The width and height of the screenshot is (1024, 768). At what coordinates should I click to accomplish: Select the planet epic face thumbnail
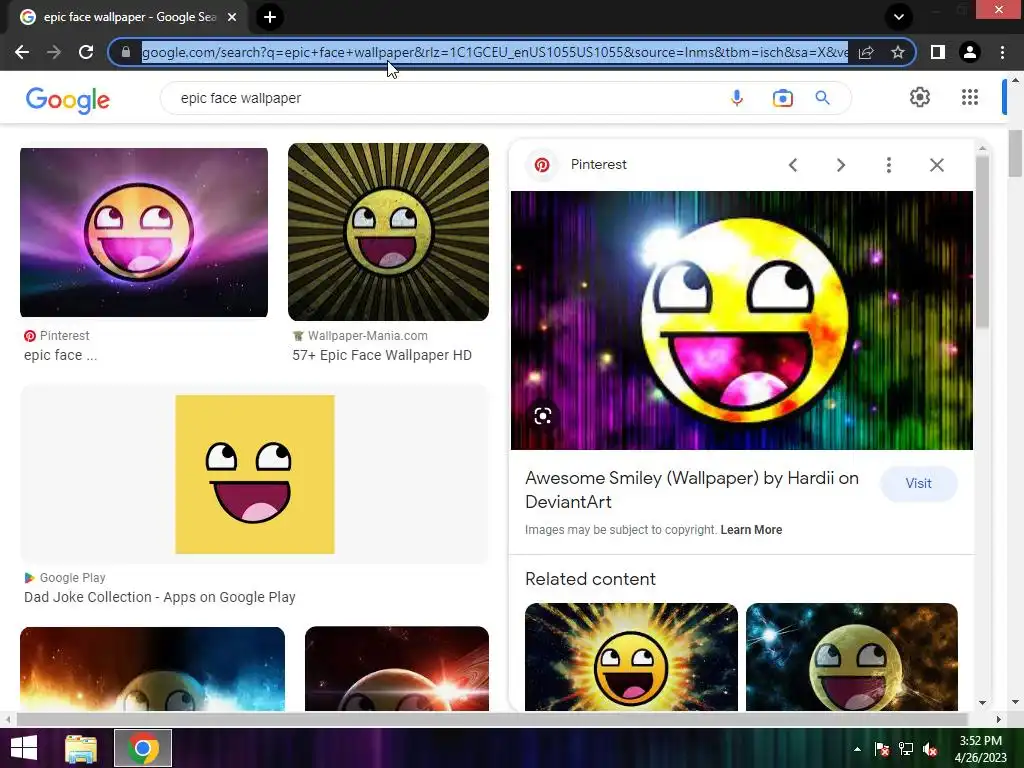click(x=396, y=669)
